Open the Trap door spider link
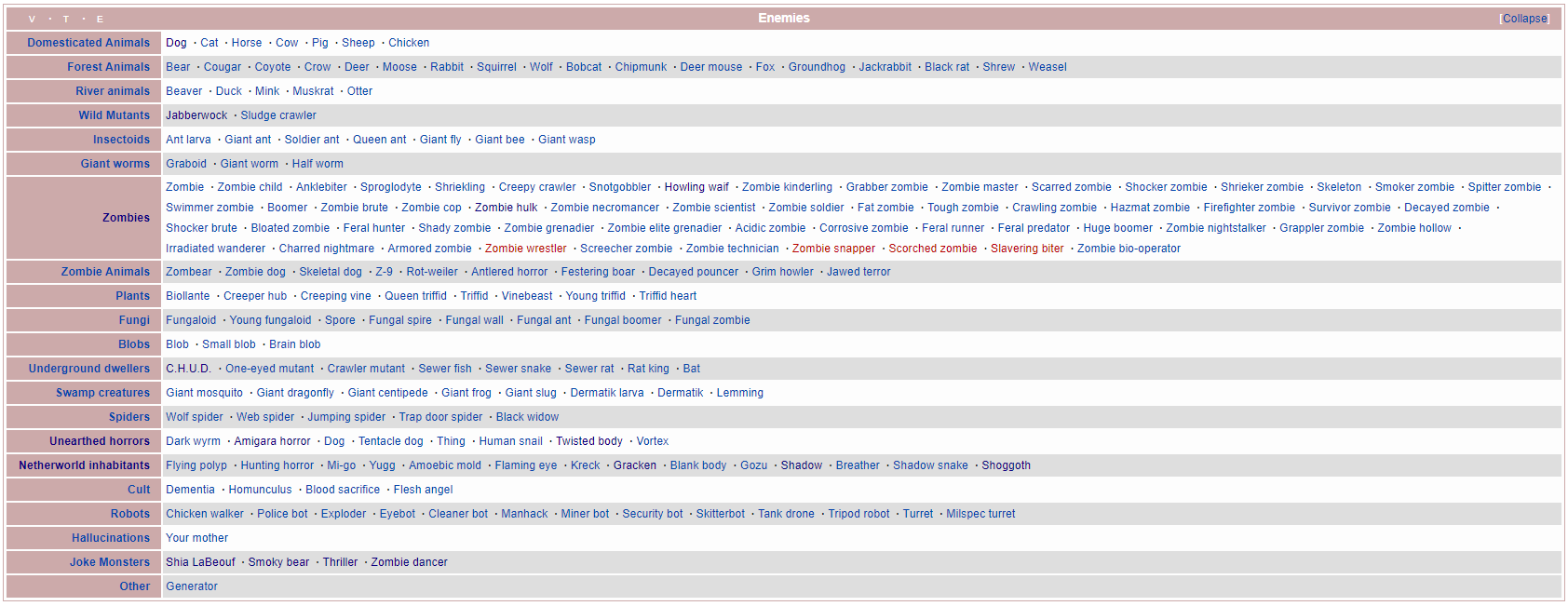 [x=440, y=417]
